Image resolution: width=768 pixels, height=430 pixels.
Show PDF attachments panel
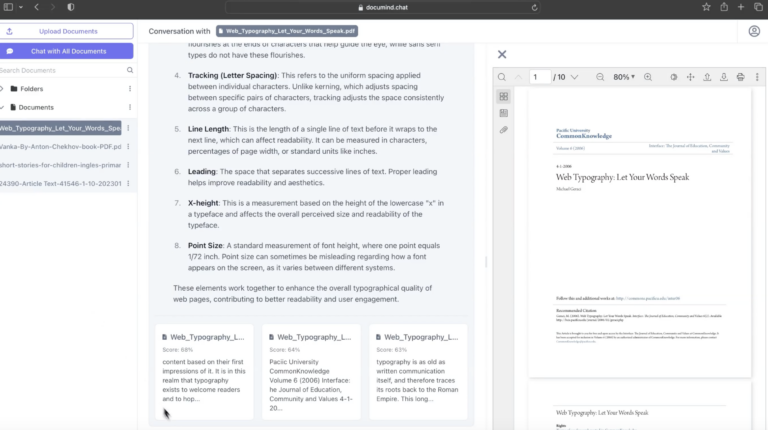click(x=504, y=130)
